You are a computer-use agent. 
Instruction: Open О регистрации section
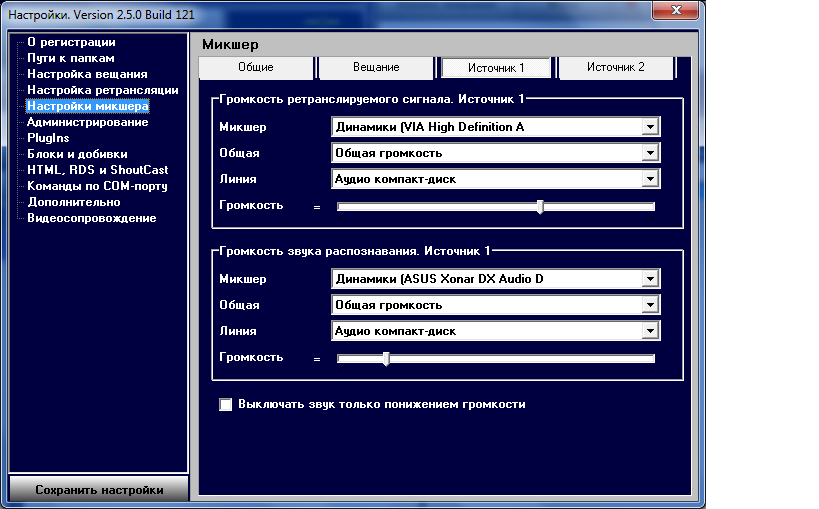(71, 42)
